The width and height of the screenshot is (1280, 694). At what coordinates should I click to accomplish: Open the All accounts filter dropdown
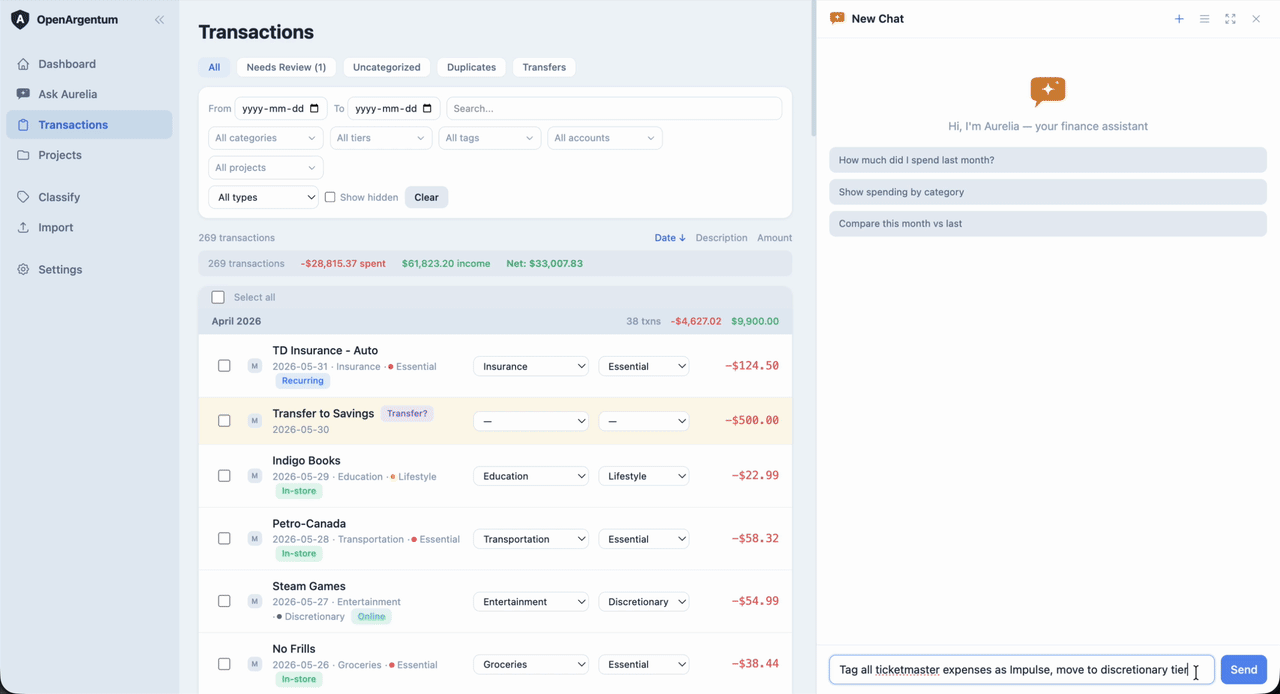point(605,138)
